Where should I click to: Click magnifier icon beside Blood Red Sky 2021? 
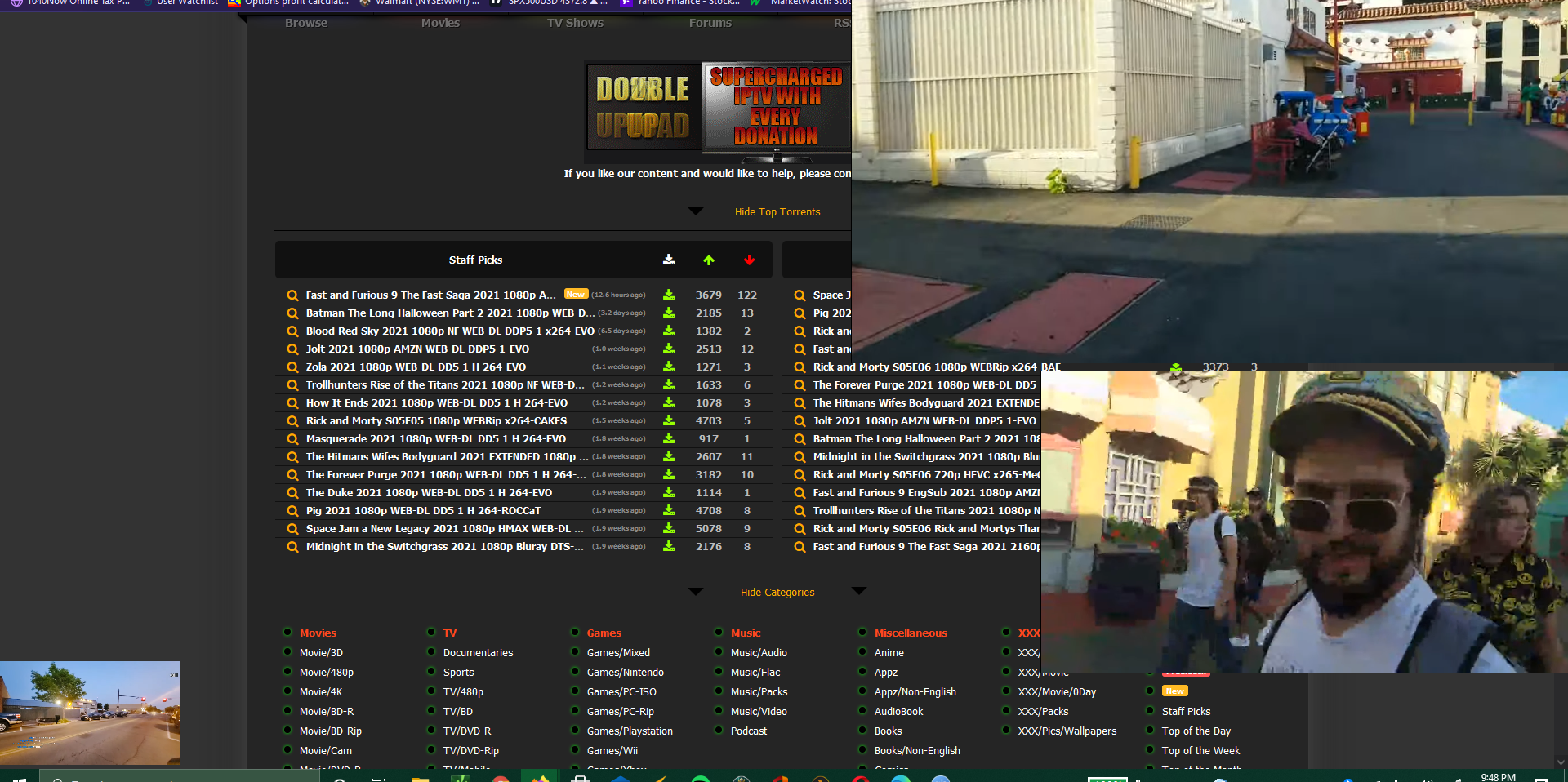tap(292, 331)
